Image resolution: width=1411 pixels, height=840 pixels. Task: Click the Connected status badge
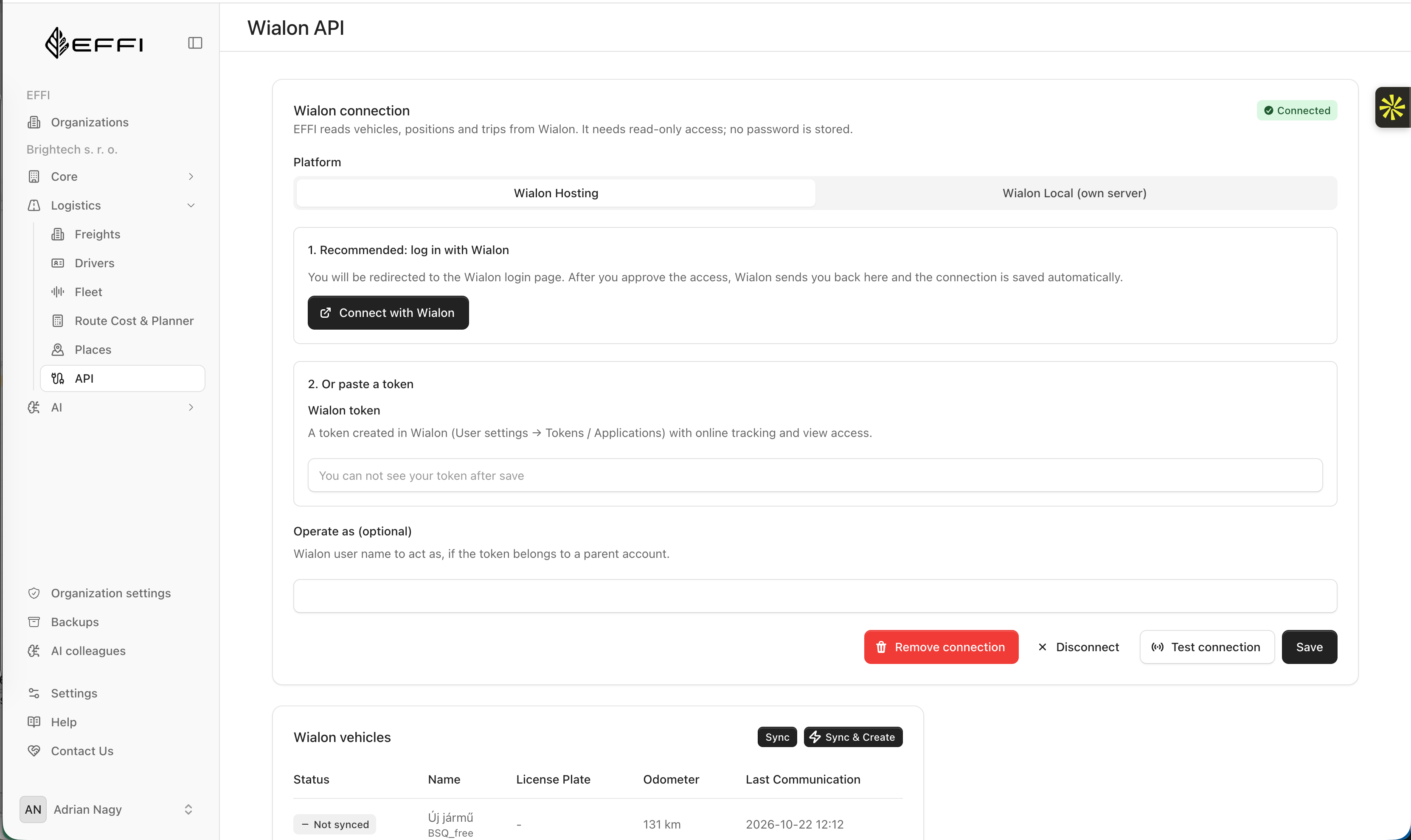[x=1297, y=110]
